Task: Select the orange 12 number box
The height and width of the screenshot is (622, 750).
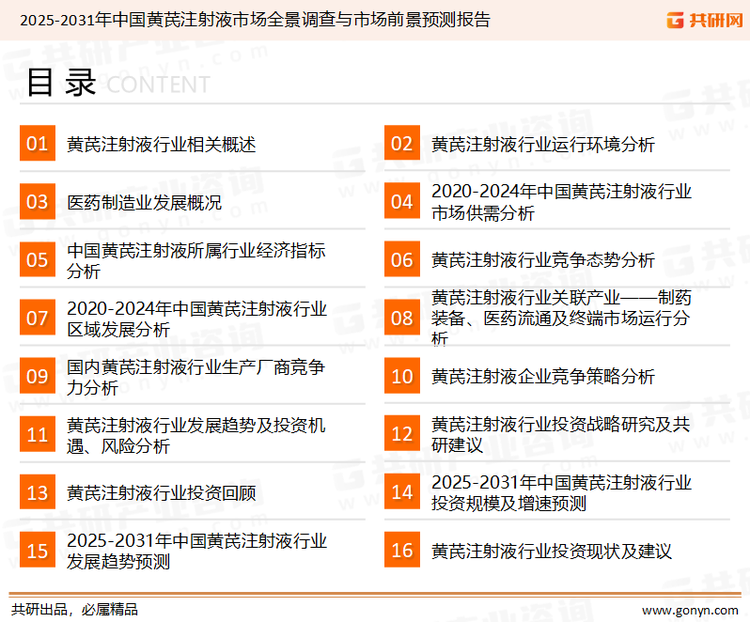Action: tap(402, 433)
